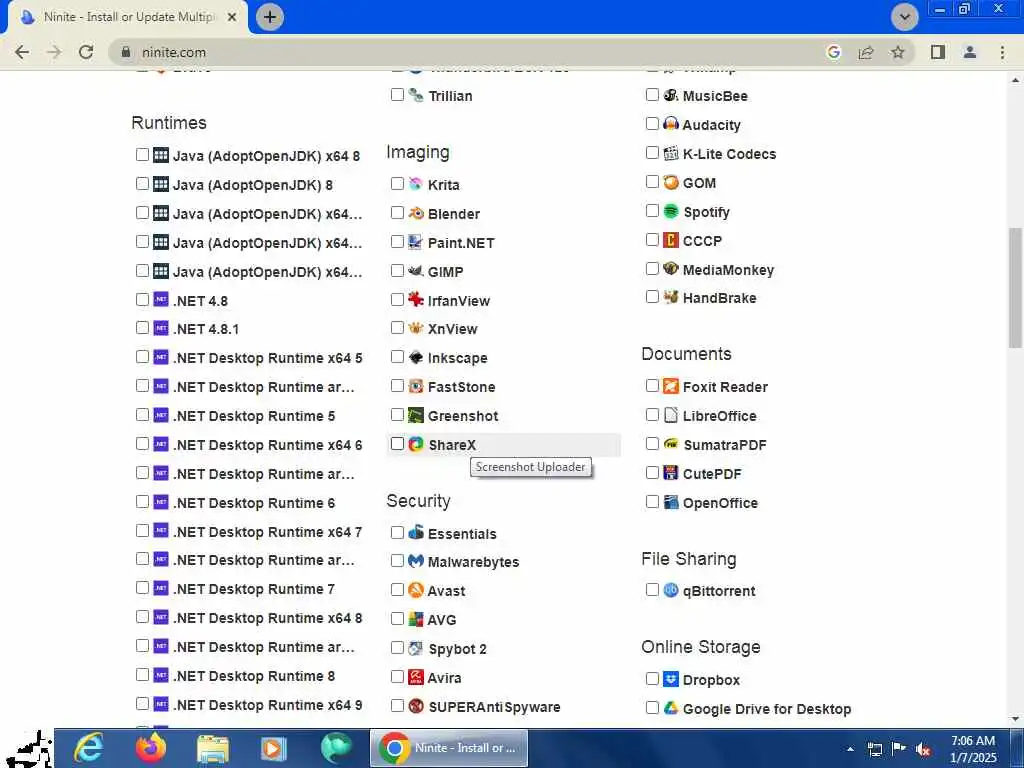
Task: Show hidden system tray icons
Action: click(850, 749)
